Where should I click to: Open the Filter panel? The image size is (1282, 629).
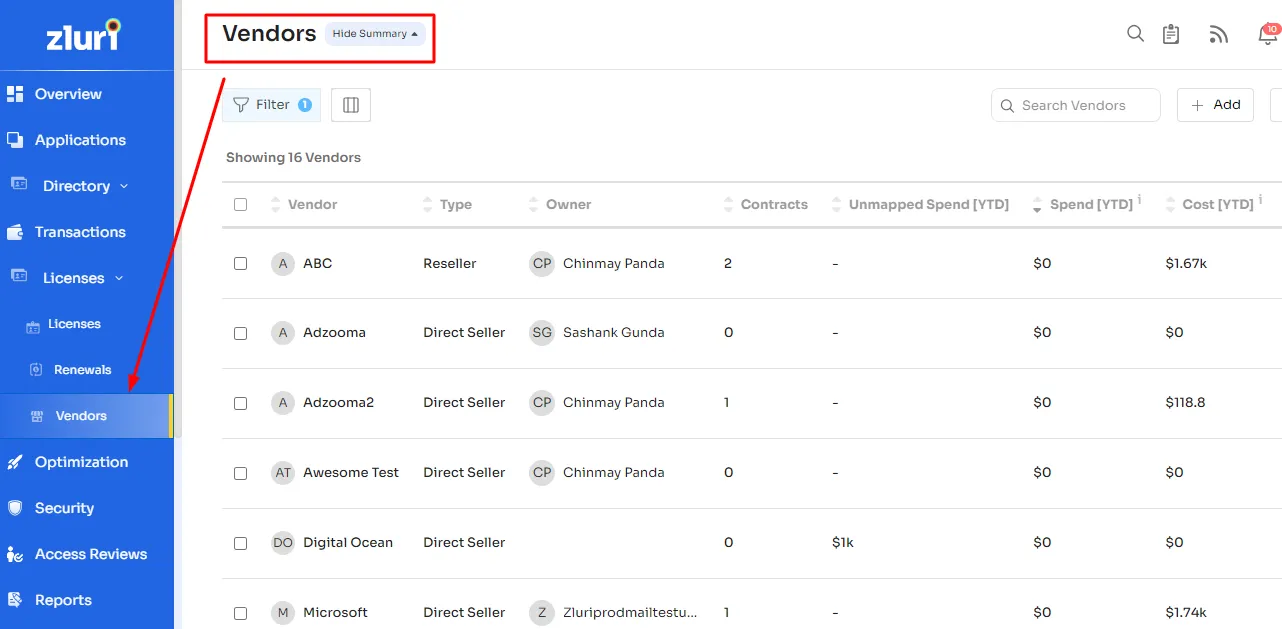click(271, 105)
